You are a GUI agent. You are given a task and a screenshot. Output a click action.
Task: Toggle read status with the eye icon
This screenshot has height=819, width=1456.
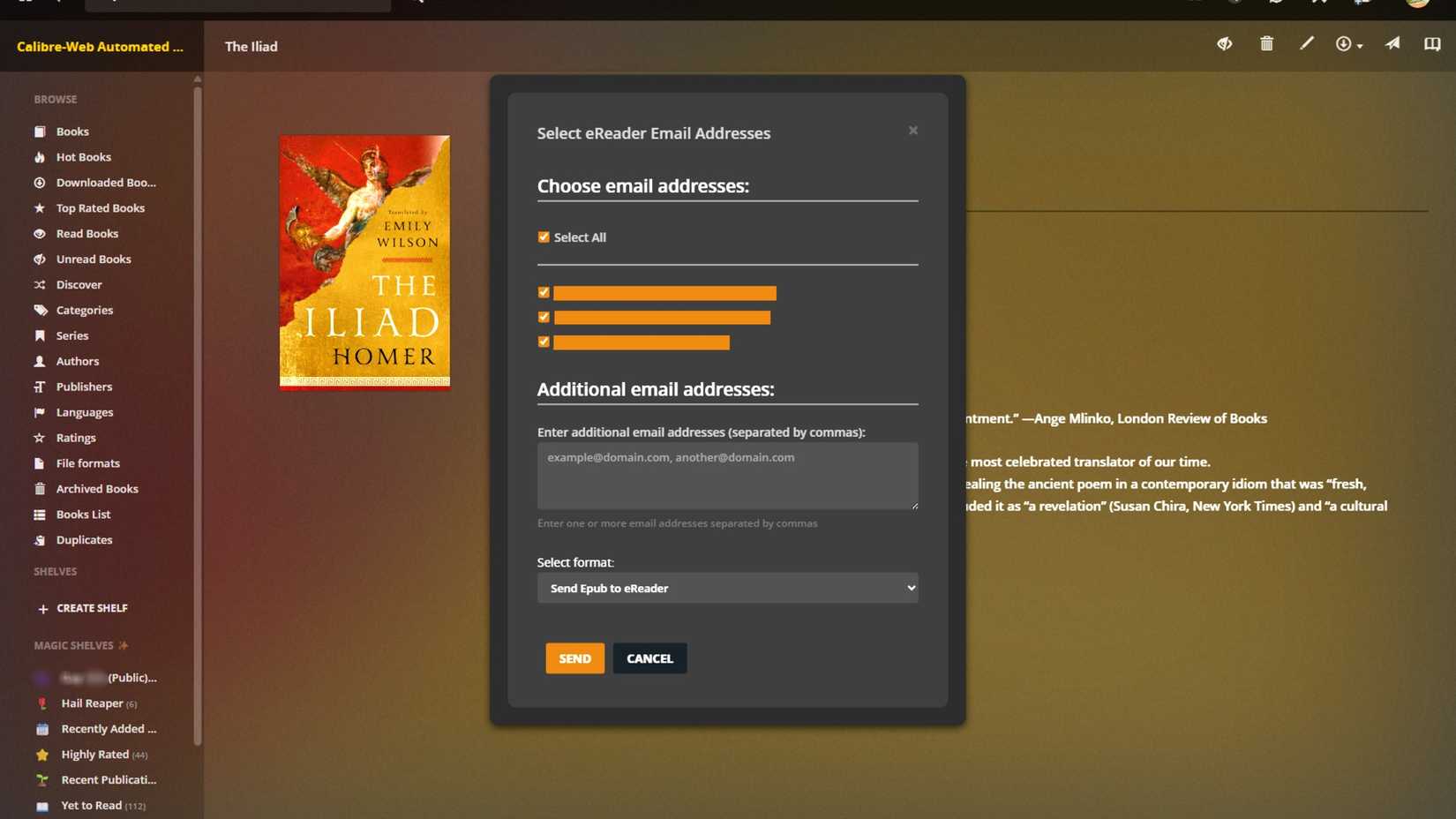coord(1224,43)
